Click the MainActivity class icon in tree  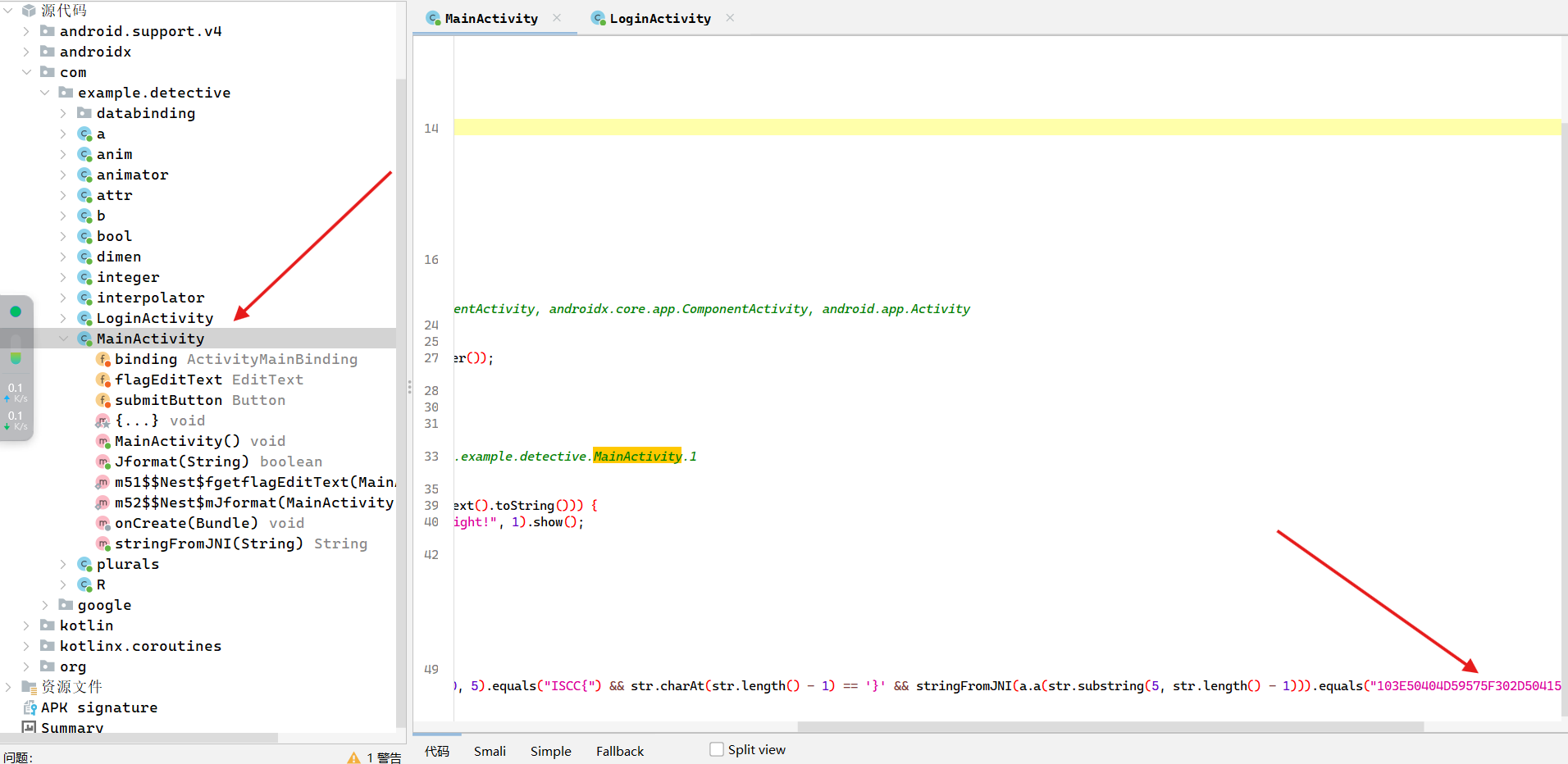click(x=84, y=339)
